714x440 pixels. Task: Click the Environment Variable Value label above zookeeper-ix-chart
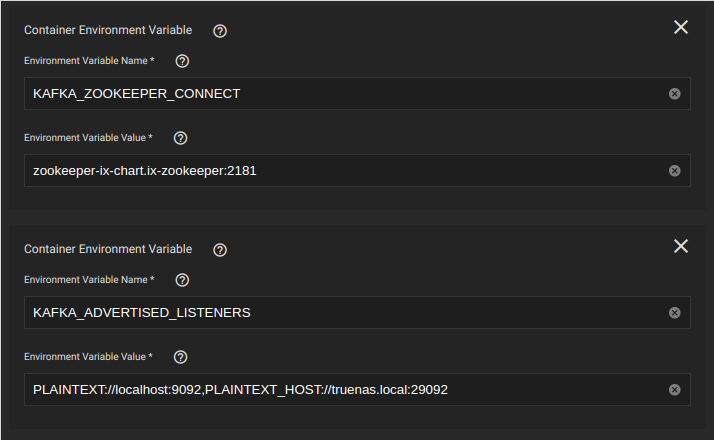pos(88,138)
